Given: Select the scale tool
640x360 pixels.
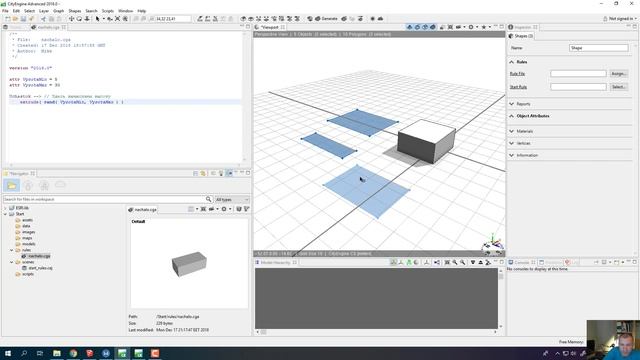Looking at the screenshot, I should click(87, 19).
